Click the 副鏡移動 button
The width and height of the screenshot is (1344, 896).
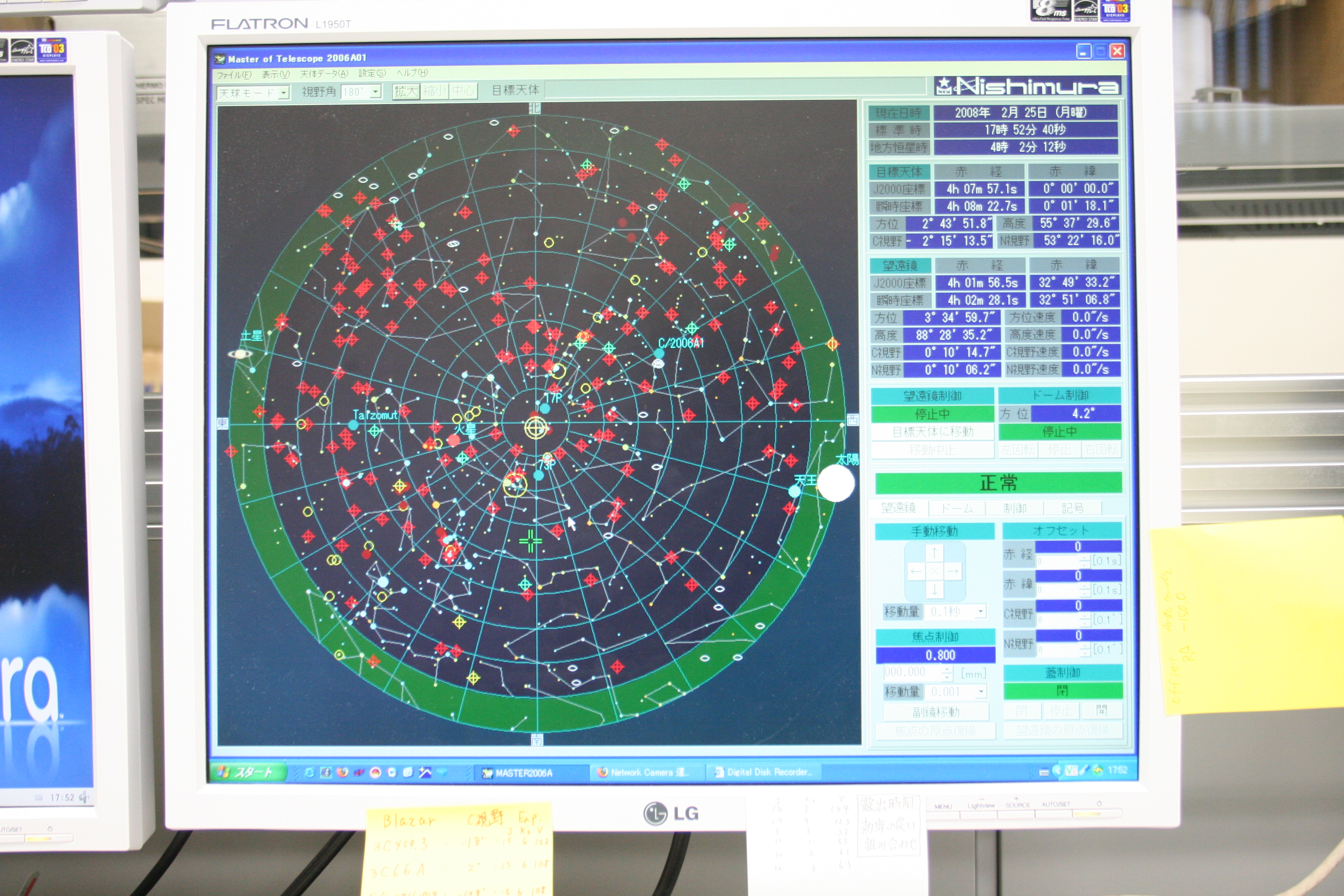click(x=936, y=712)
